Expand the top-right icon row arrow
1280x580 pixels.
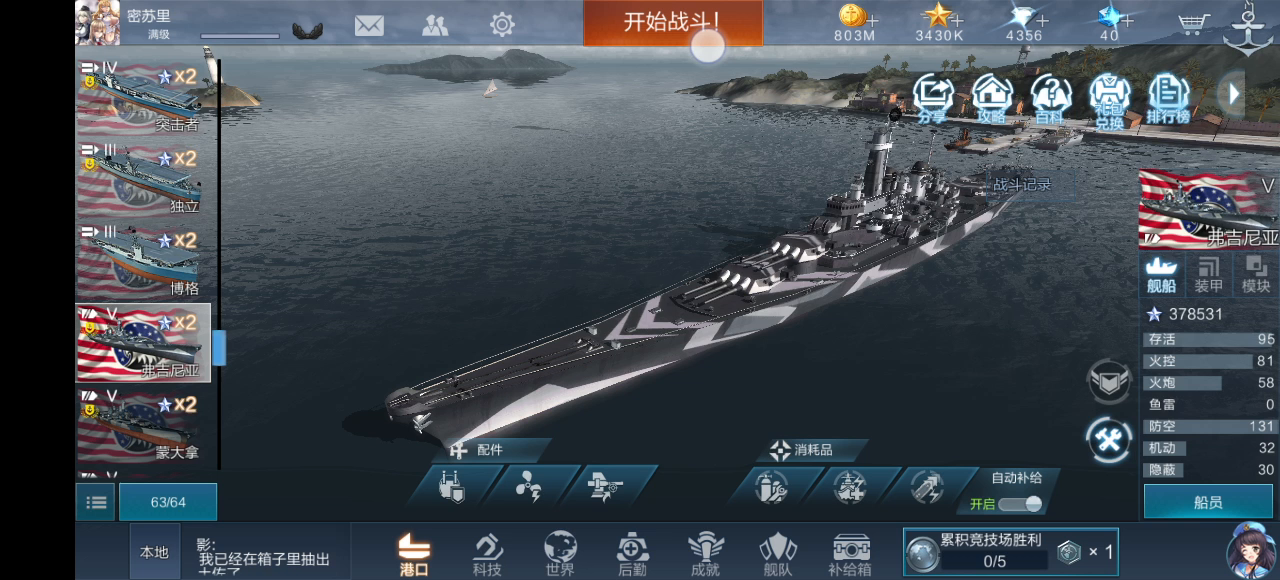point(1233,93)
